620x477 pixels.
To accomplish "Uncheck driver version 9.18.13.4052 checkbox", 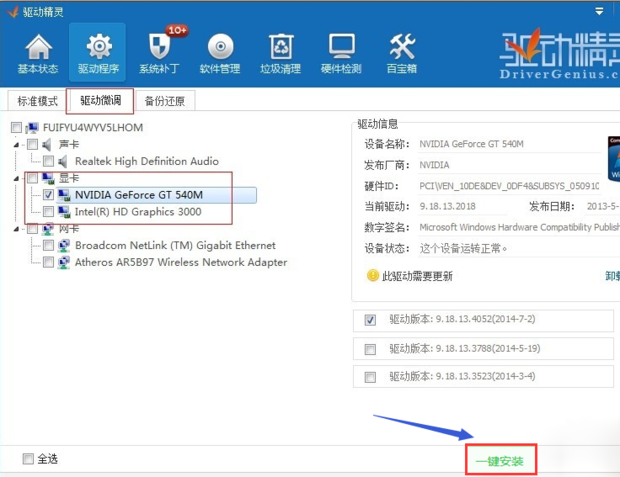I will 370,320.
